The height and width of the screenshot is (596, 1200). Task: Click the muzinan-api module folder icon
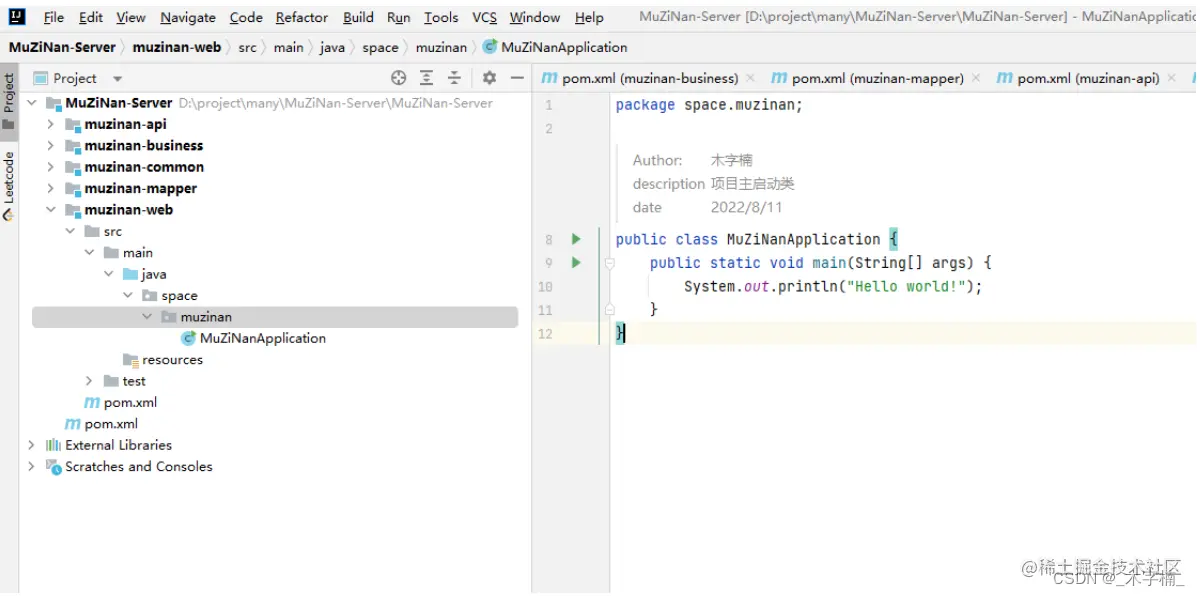[x=72, y=124]
